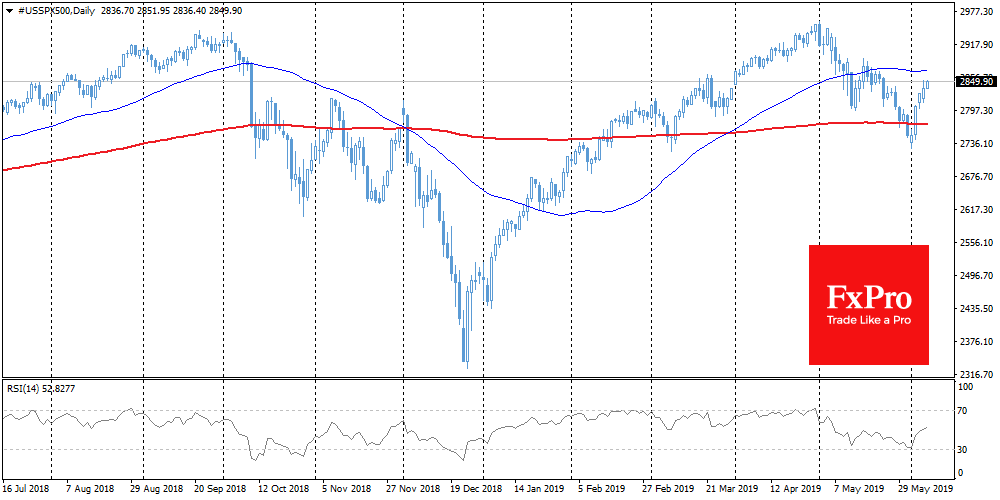The height and width of the screenshot is (500, 1000).
Task: Click the last candlestick at the current price
Action: 926,84
